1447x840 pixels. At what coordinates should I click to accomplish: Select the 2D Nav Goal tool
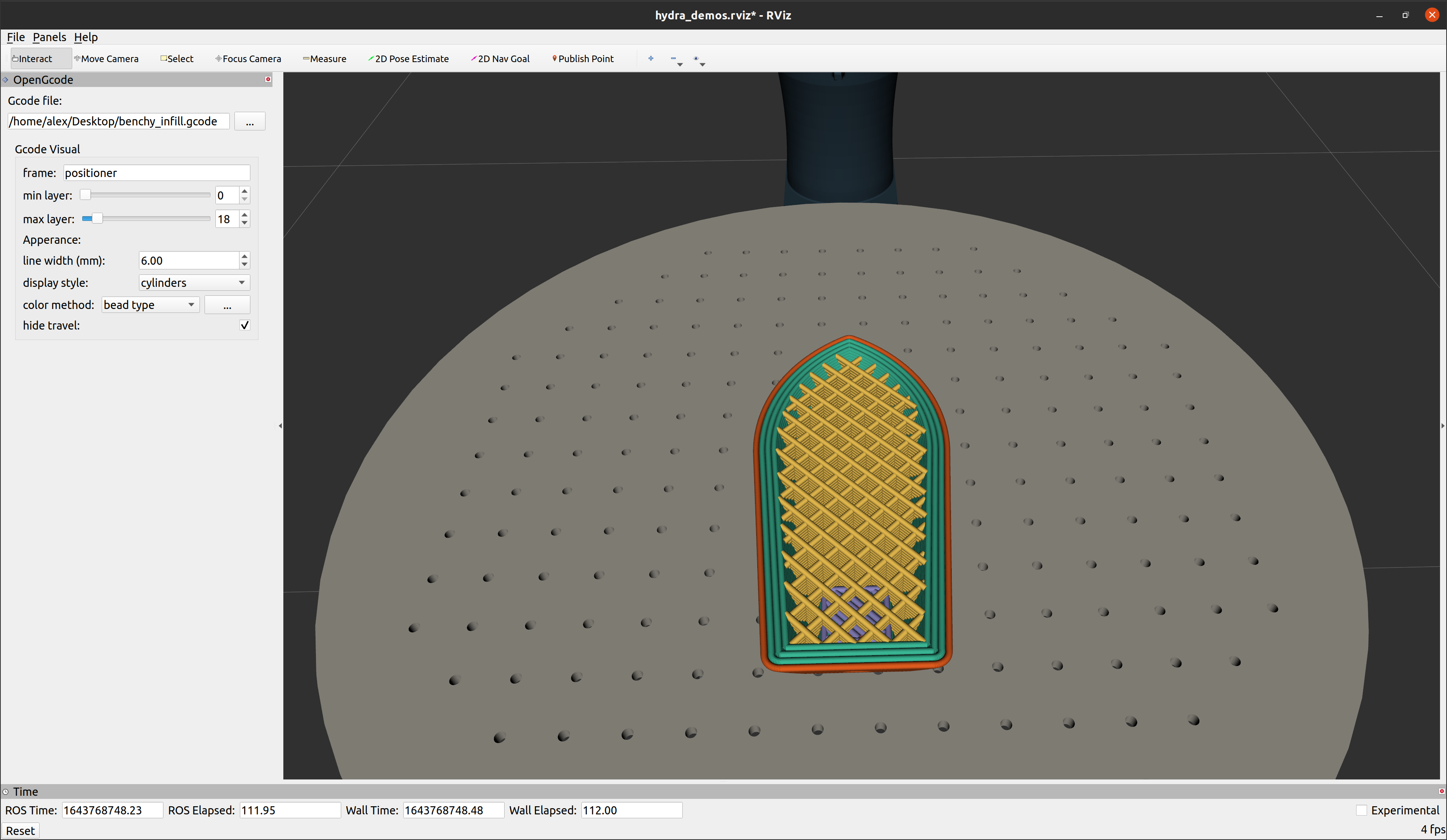point(500,59)
